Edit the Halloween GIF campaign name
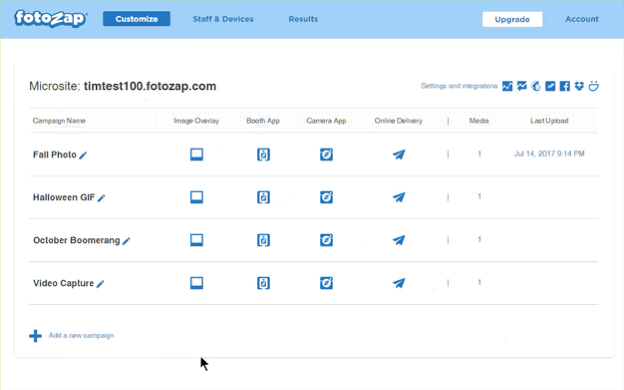Viewport: 624px width, 390px height. (101, 198)
